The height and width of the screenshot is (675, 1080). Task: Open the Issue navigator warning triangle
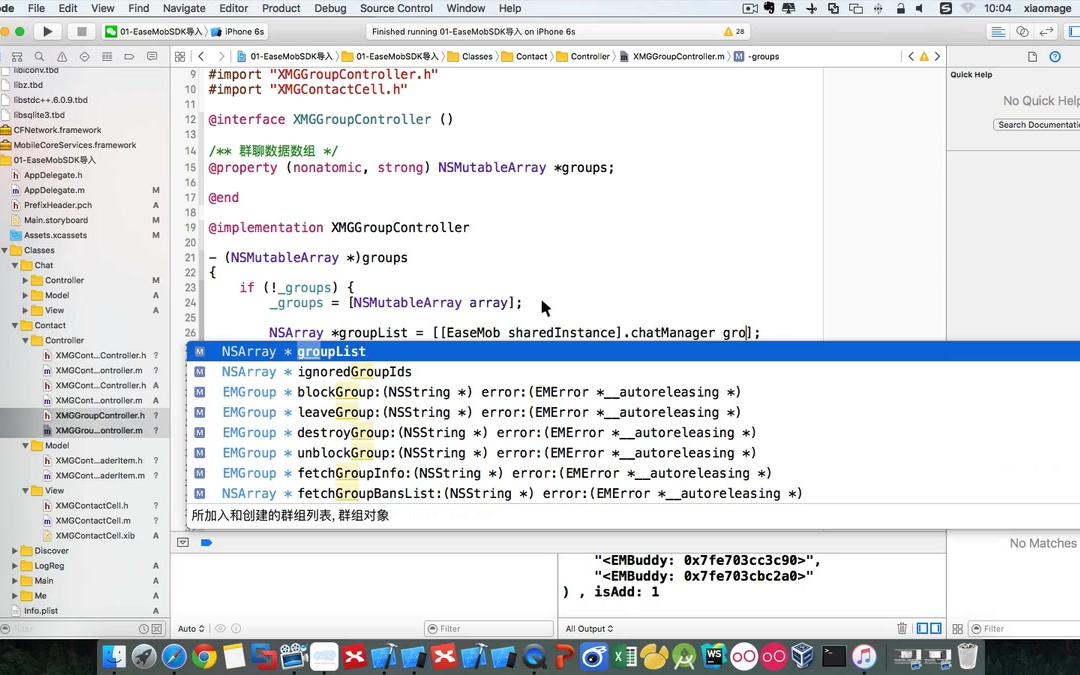click(x=62, y=57)
